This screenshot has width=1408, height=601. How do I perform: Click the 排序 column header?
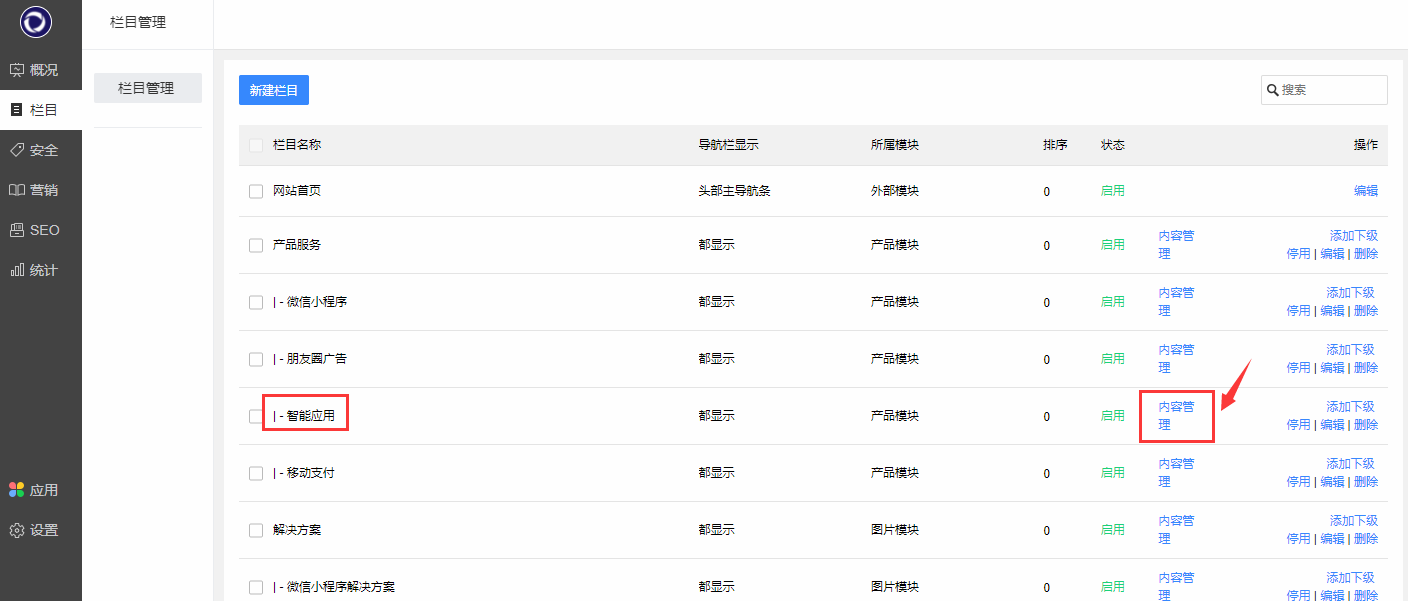point(1055,145)
